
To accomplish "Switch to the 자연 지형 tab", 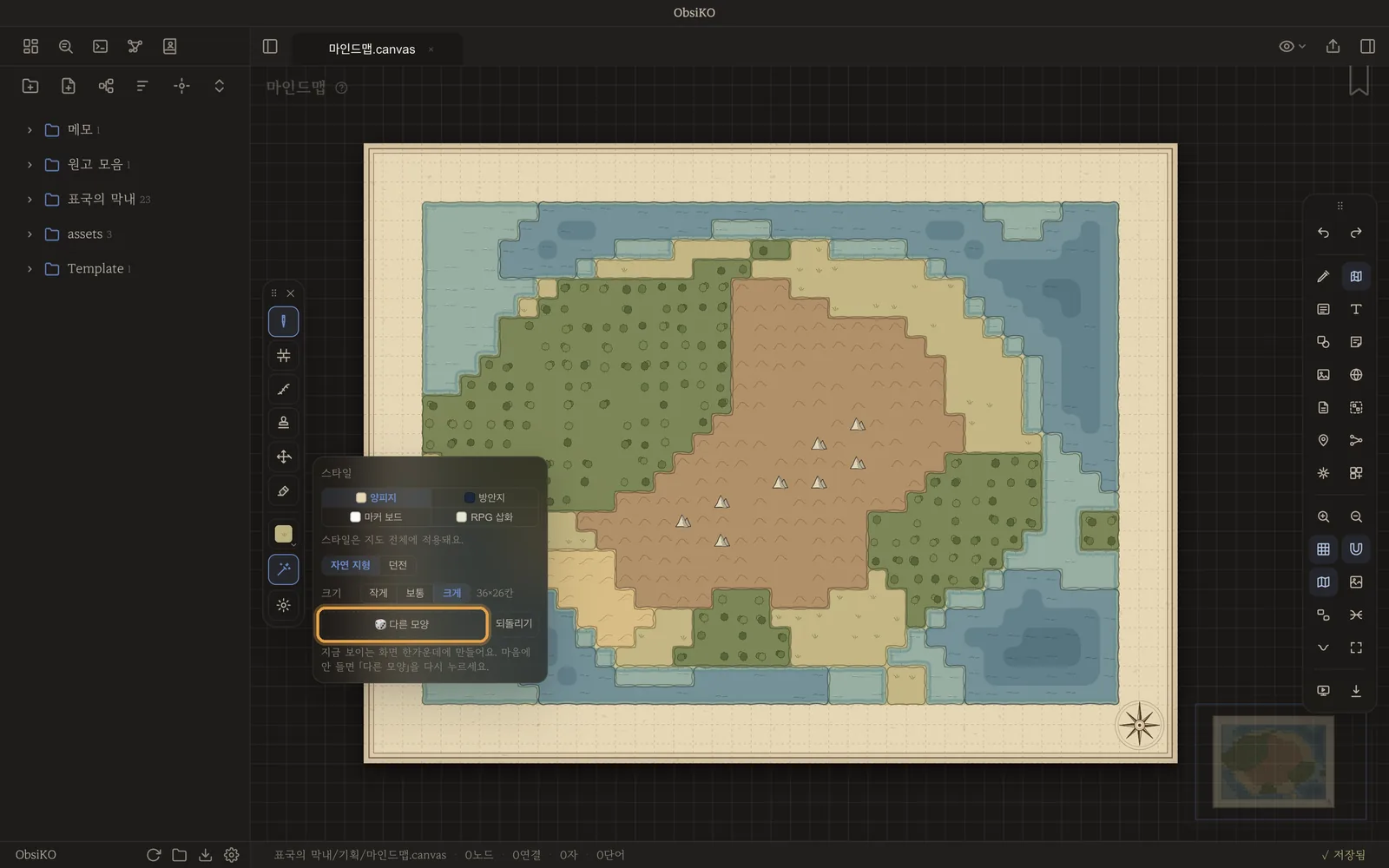I will point(350,565).
